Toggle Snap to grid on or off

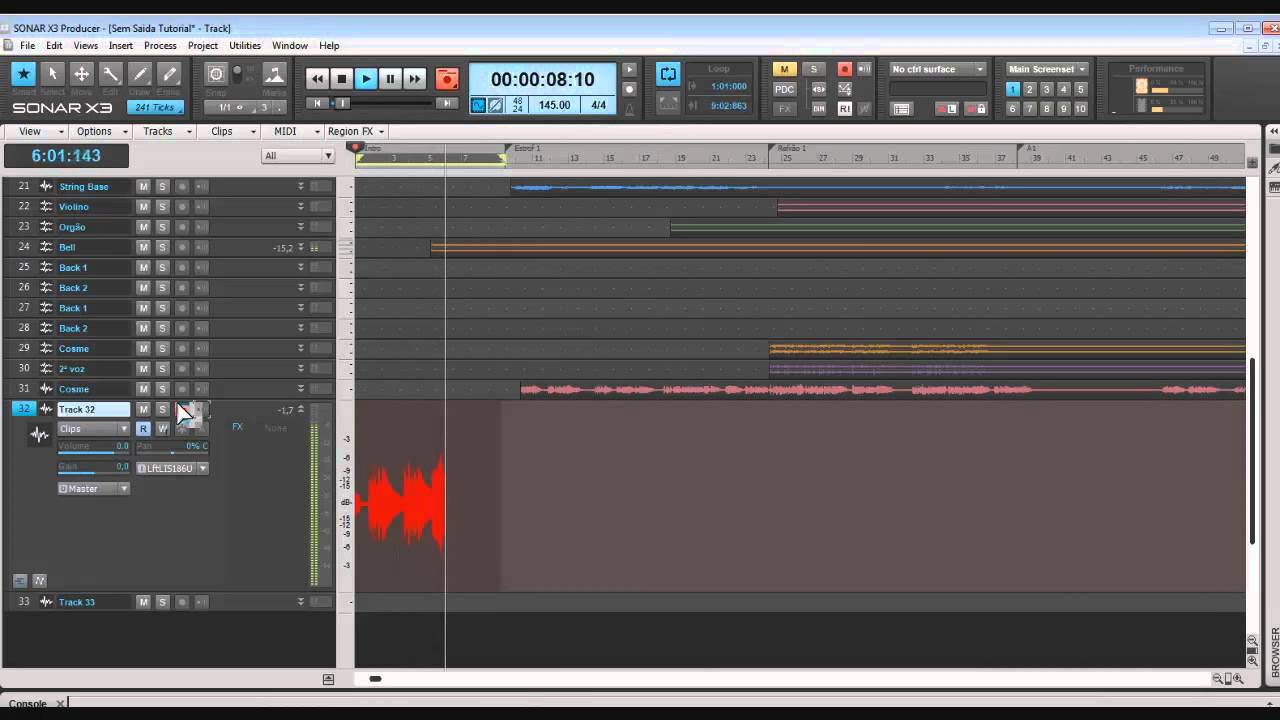click(x=216, y=74)
